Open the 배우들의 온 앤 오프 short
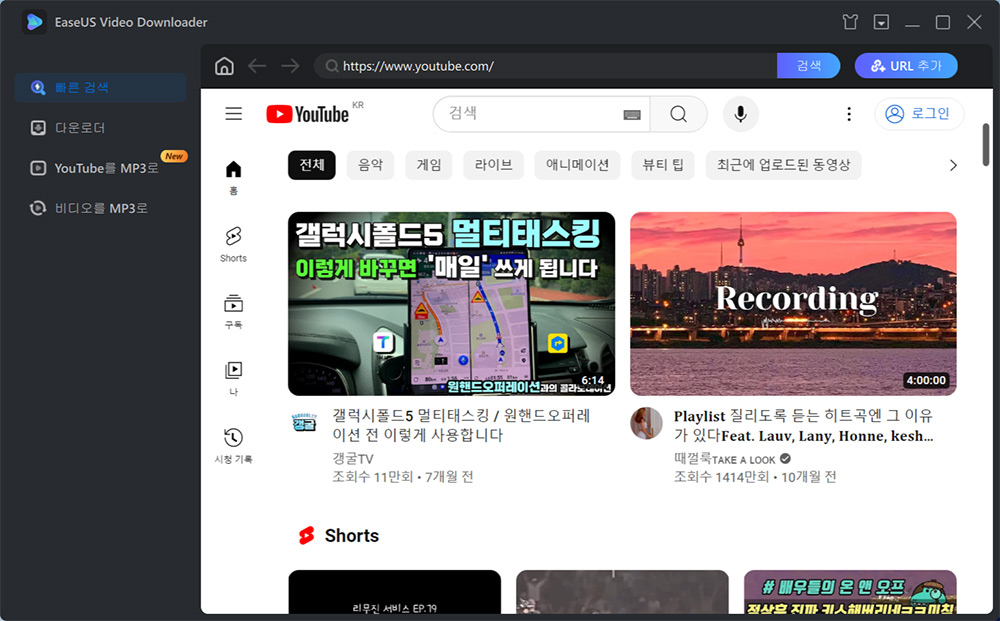 point(850,592)
